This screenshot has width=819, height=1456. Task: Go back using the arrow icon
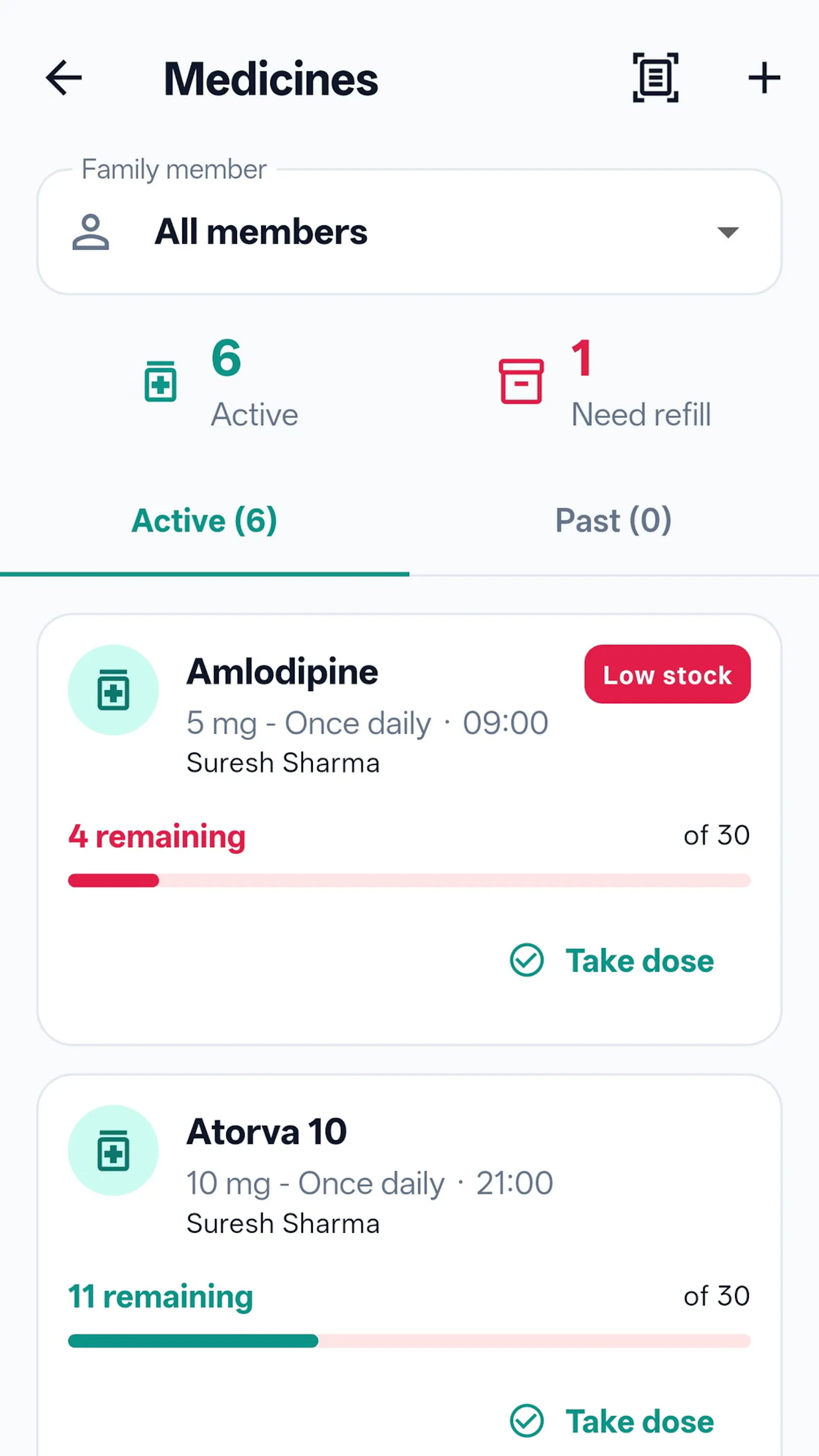point(64,77)
